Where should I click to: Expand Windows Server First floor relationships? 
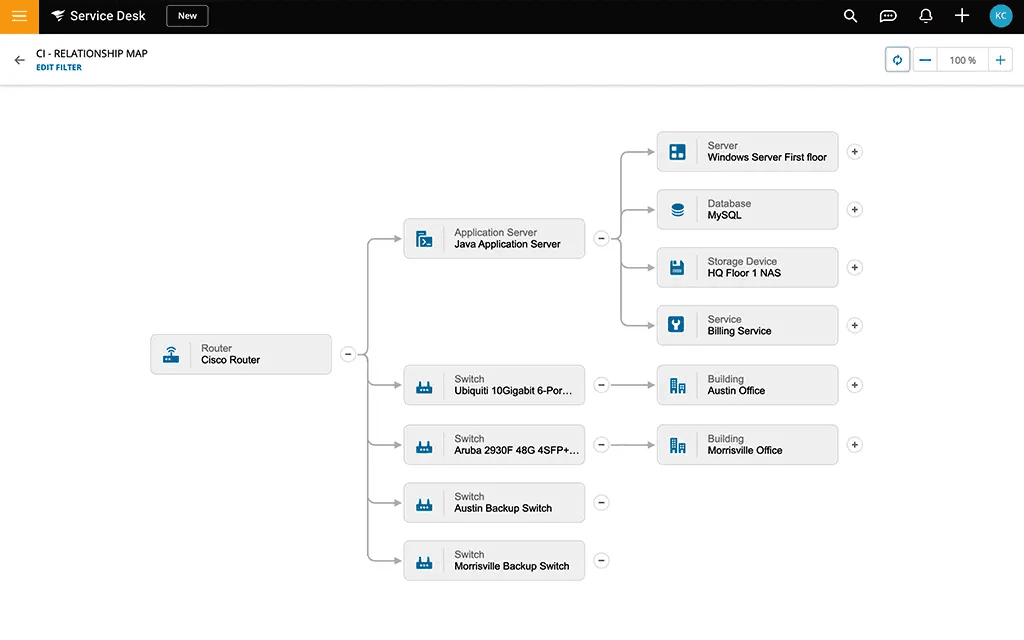click(854, 151)
